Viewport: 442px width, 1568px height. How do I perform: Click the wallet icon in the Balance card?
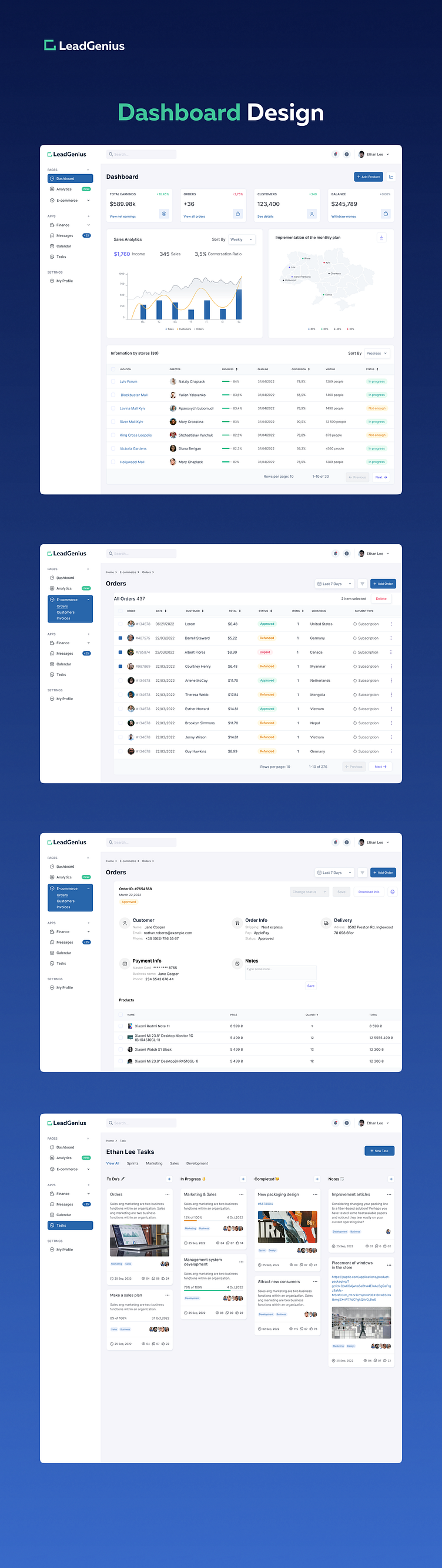(386, 214)
